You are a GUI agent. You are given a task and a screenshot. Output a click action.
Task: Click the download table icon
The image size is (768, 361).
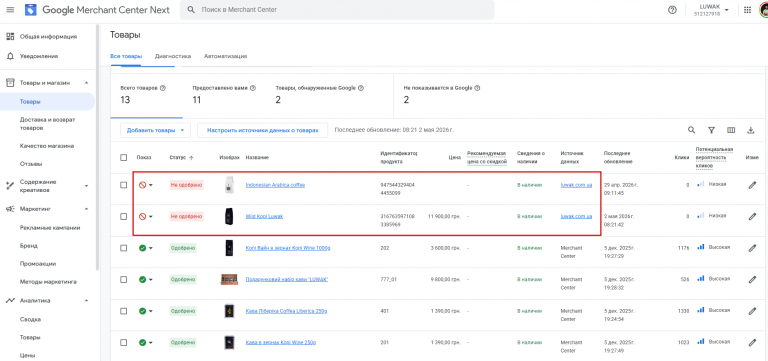tap(750, 130)
